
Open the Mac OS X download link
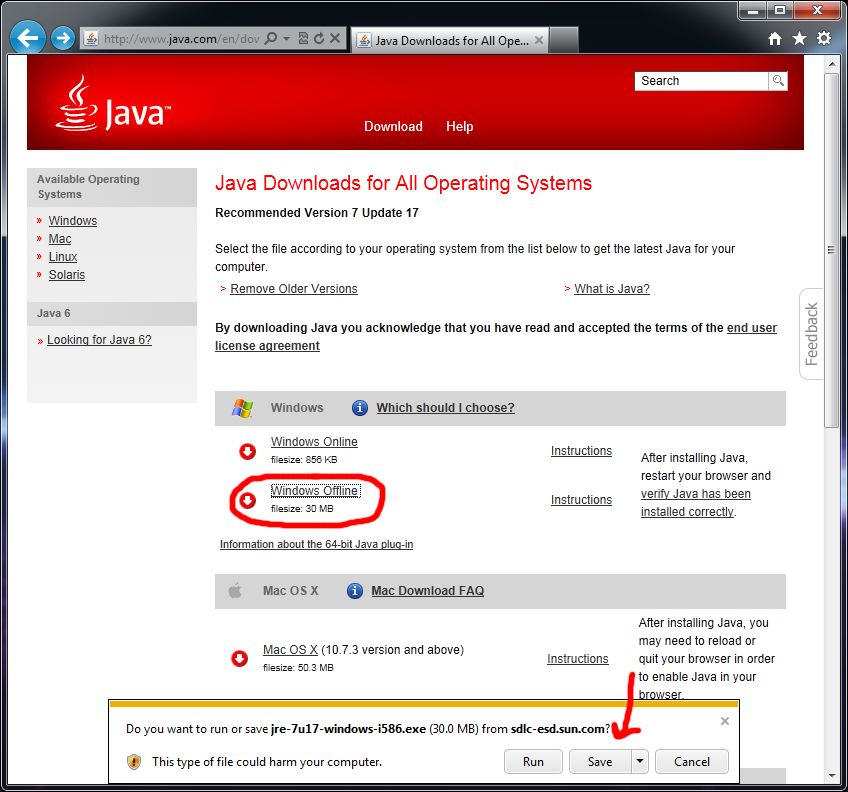tap(290, 650)
